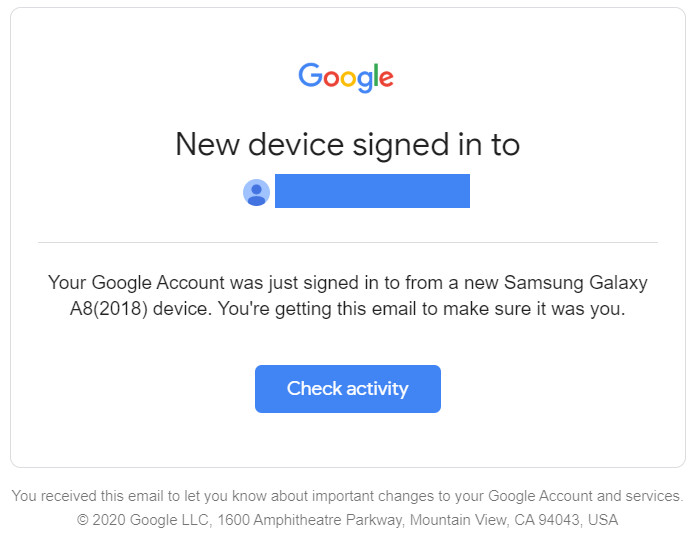The image size is (693, 546).
Task: Click the Check activity button
Action: (x=347, y=389)
